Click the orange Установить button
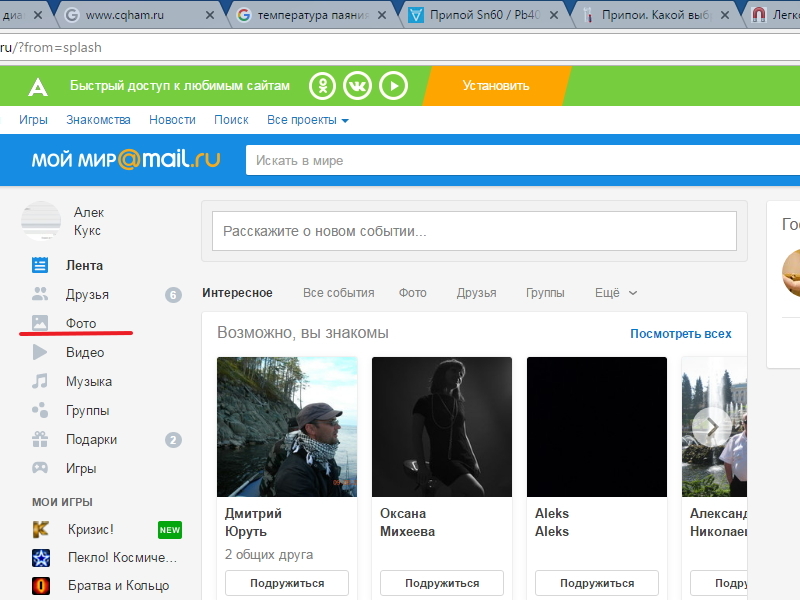800x600 pixels. [x=496, y=86]
